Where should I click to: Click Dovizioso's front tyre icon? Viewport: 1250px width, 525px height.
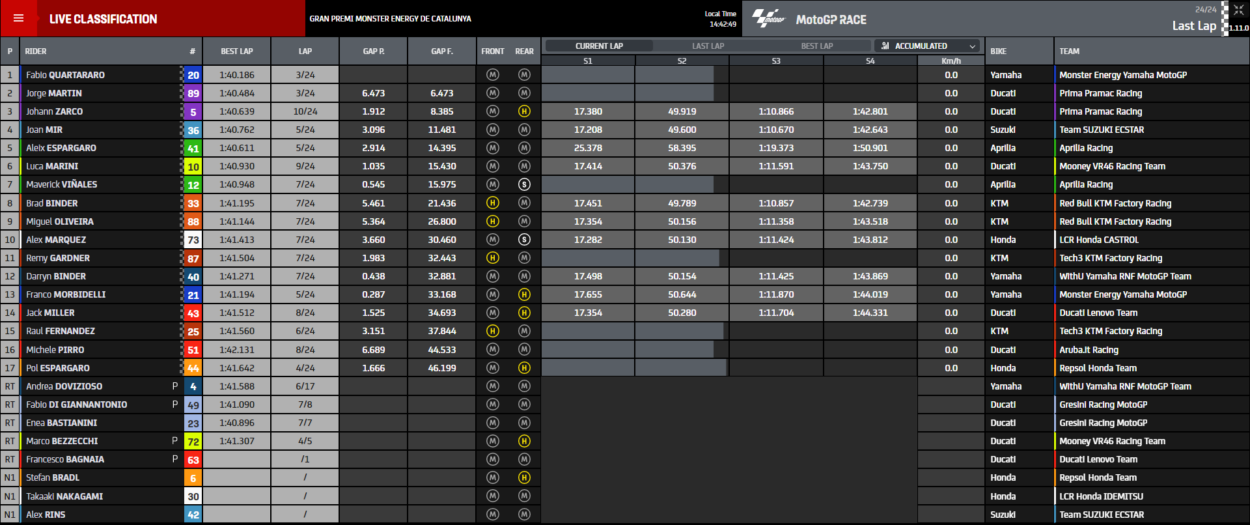tap(492, 386)
